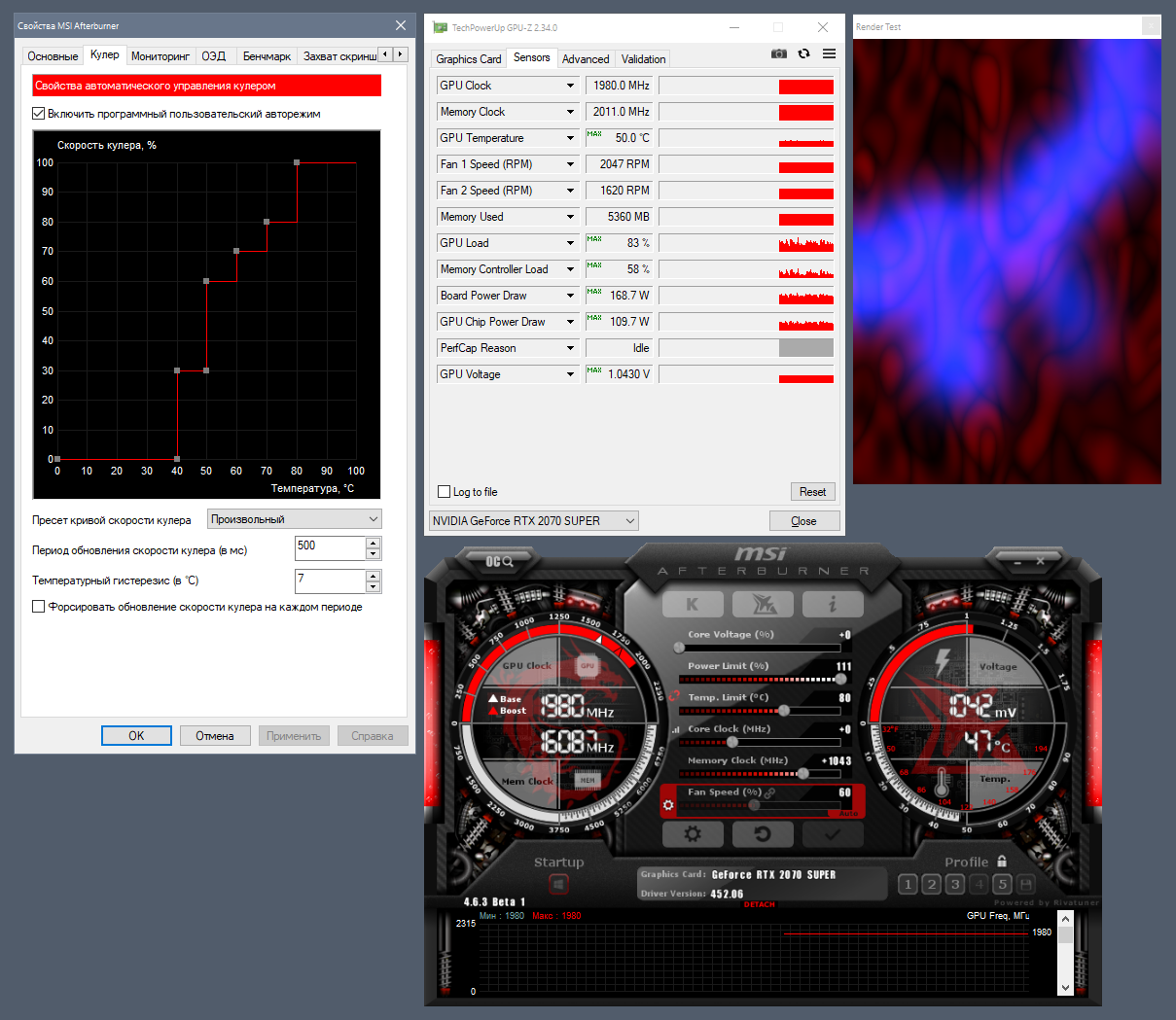The image size is (1176, 1020).
Task: Click the red power/temp limit link icon
Action: click(x=673, y=696)
